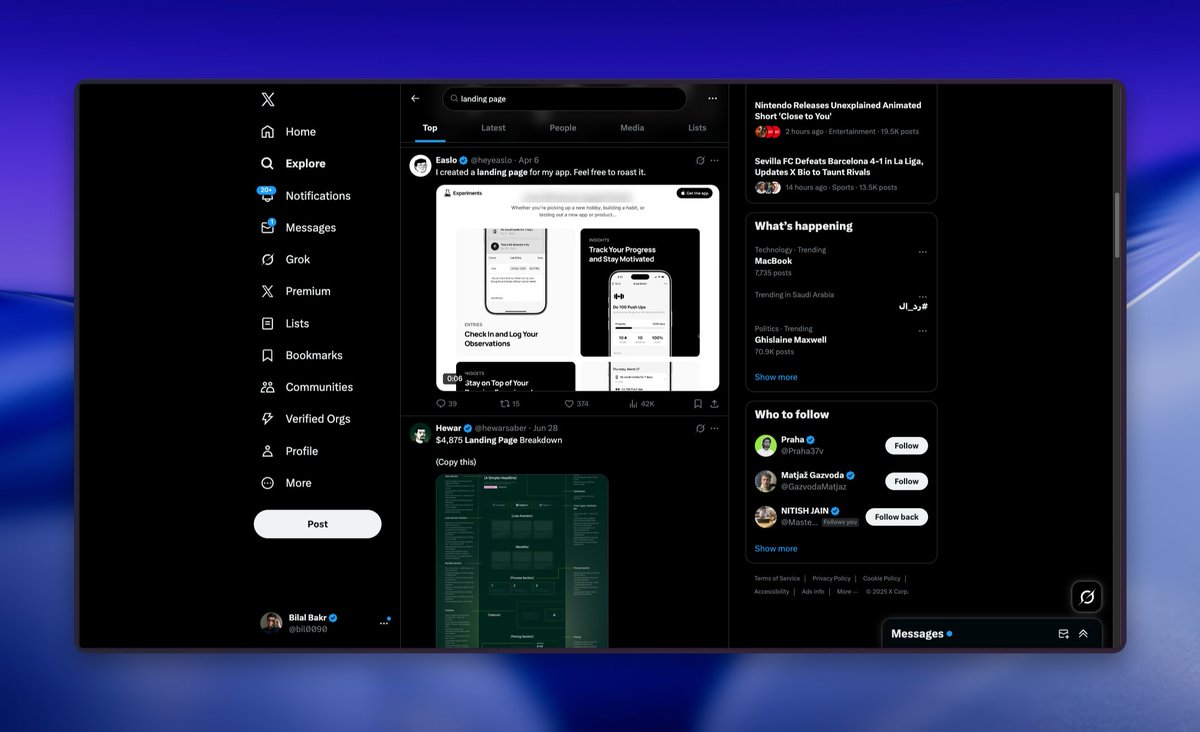Open Verified Orgs in the sidebar

pos(305,419)
